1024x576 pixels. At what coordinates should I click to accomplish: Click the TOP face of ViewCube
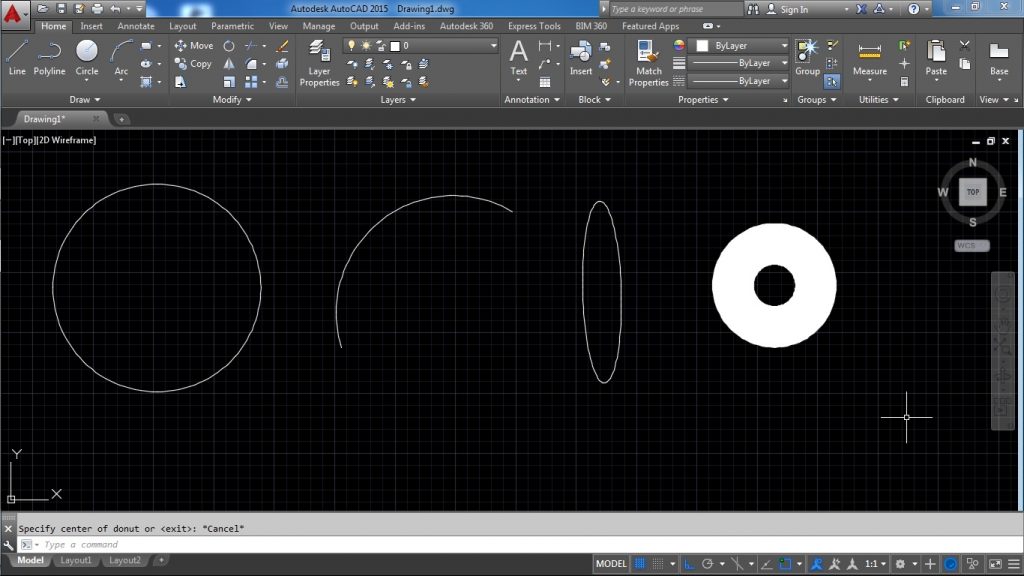973,192
